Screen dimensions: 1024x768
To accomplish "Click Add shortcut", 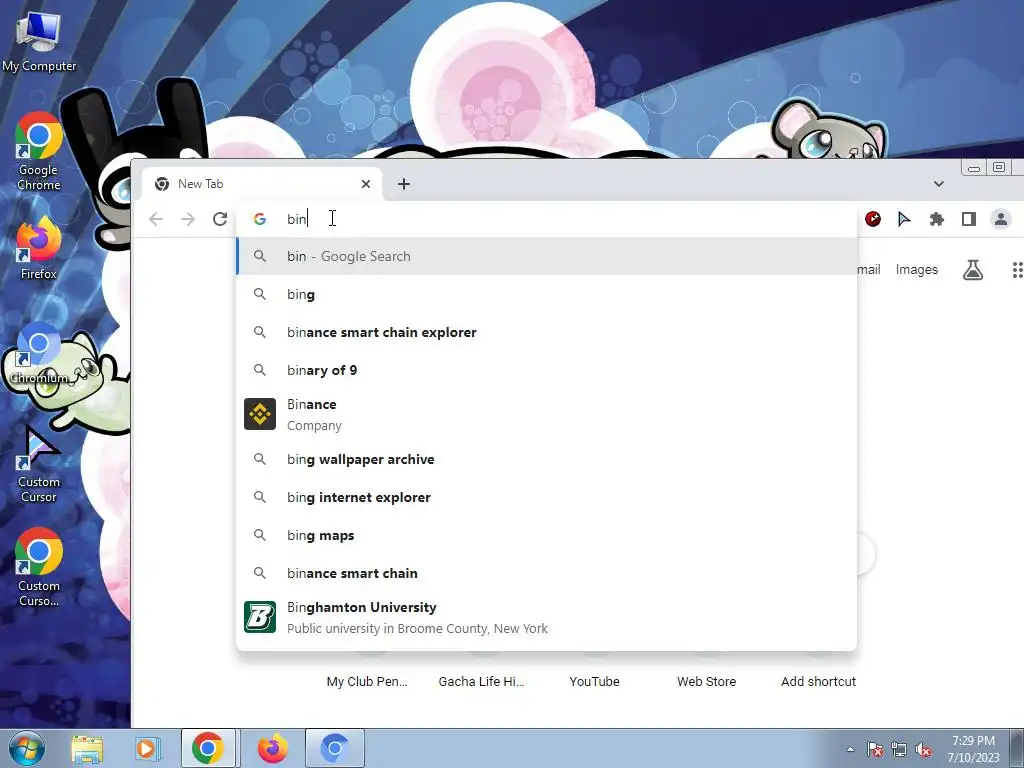I will coord(818,681).
